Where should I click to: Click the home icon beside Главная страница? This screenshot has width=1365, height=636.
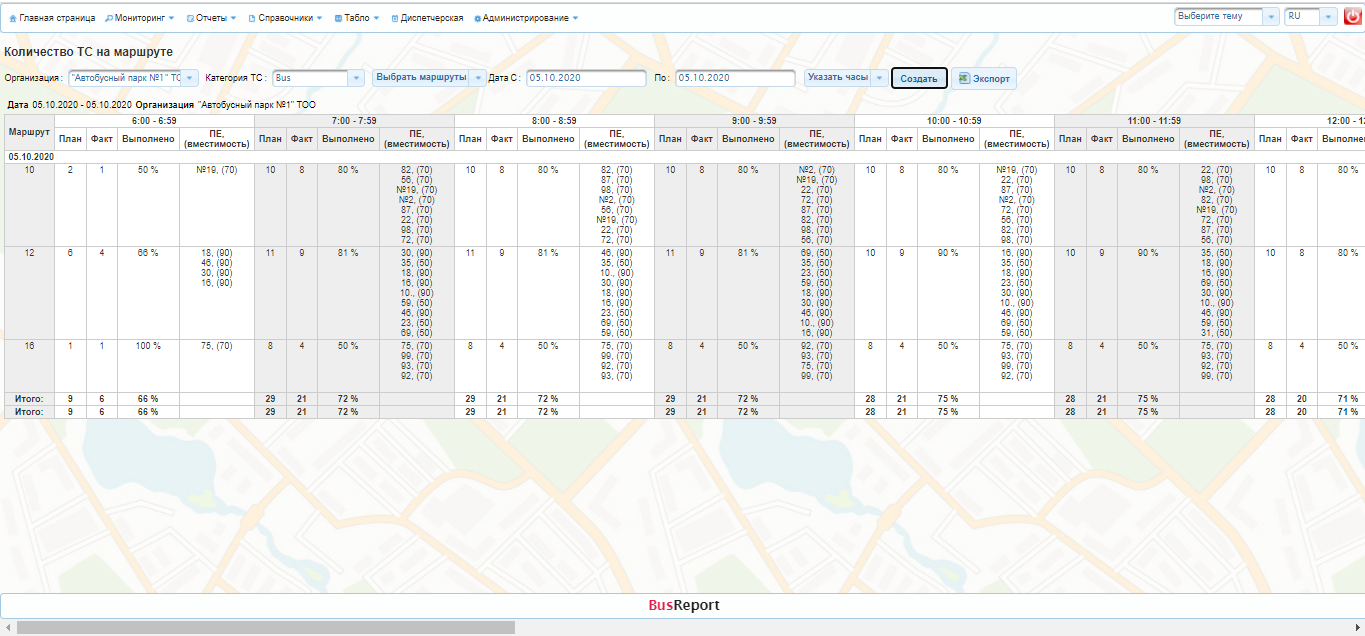(12, 18)
